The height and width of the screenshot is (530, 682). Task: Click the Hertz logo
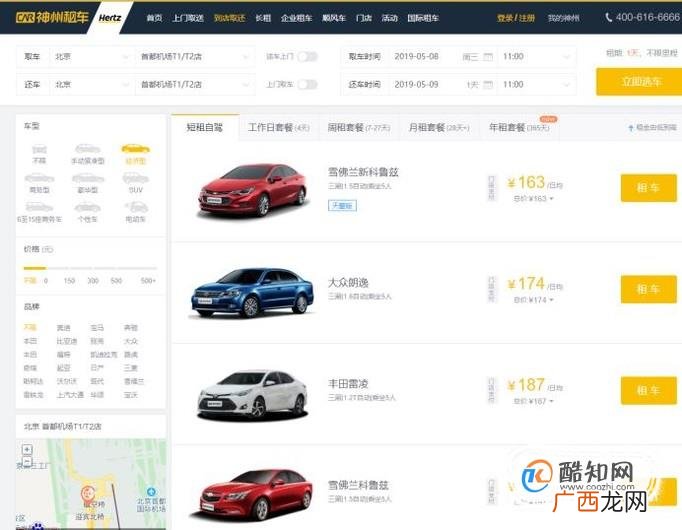[110, 18]
